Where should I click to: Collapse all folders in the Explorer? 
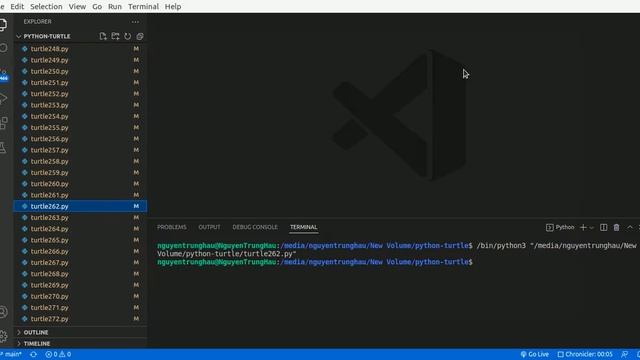(x=140, y=36)
